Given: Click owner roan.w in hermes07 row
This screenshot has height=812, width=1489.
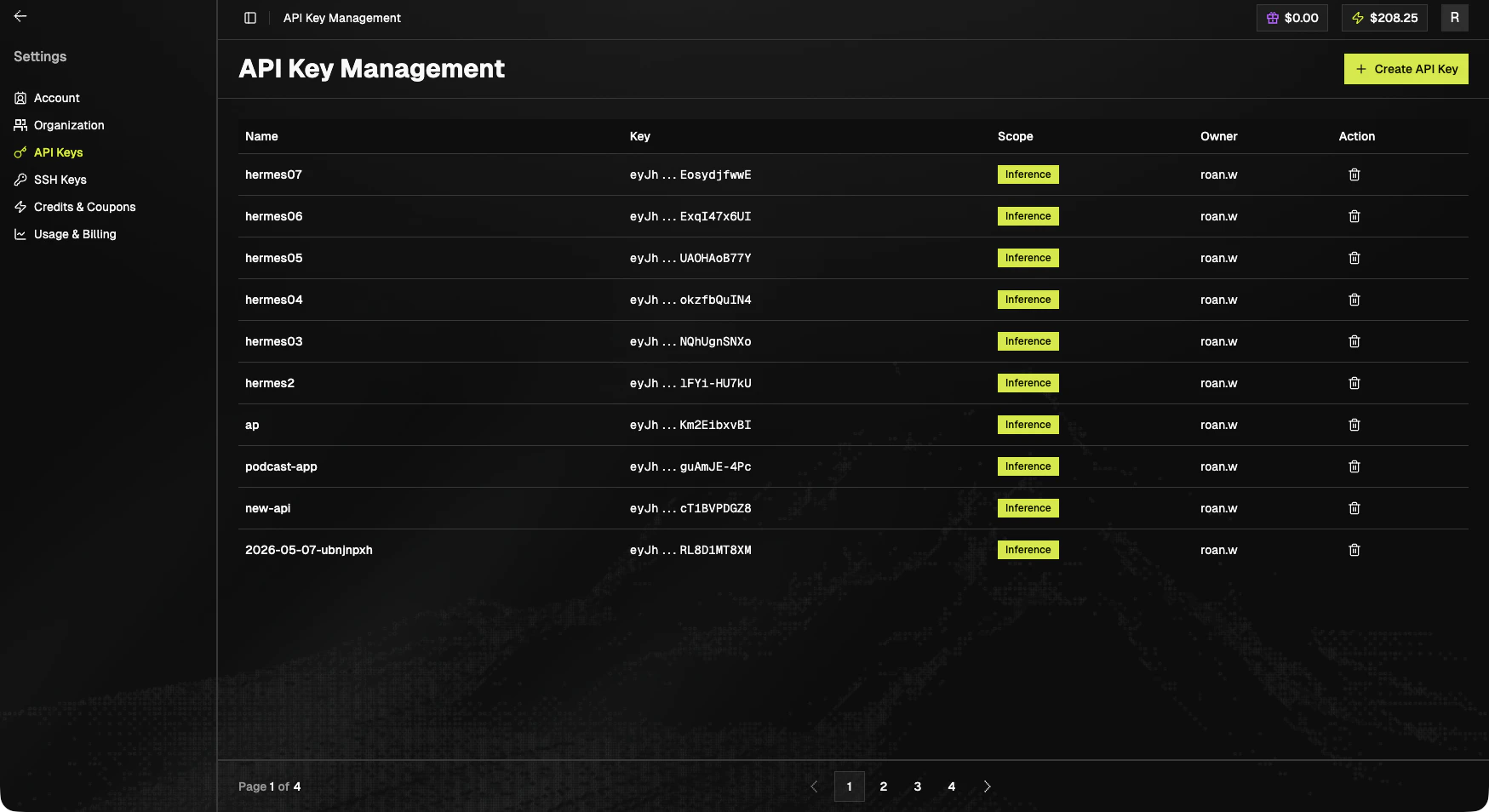Looking at the screenshot, I should click(x=1219, y=174).
